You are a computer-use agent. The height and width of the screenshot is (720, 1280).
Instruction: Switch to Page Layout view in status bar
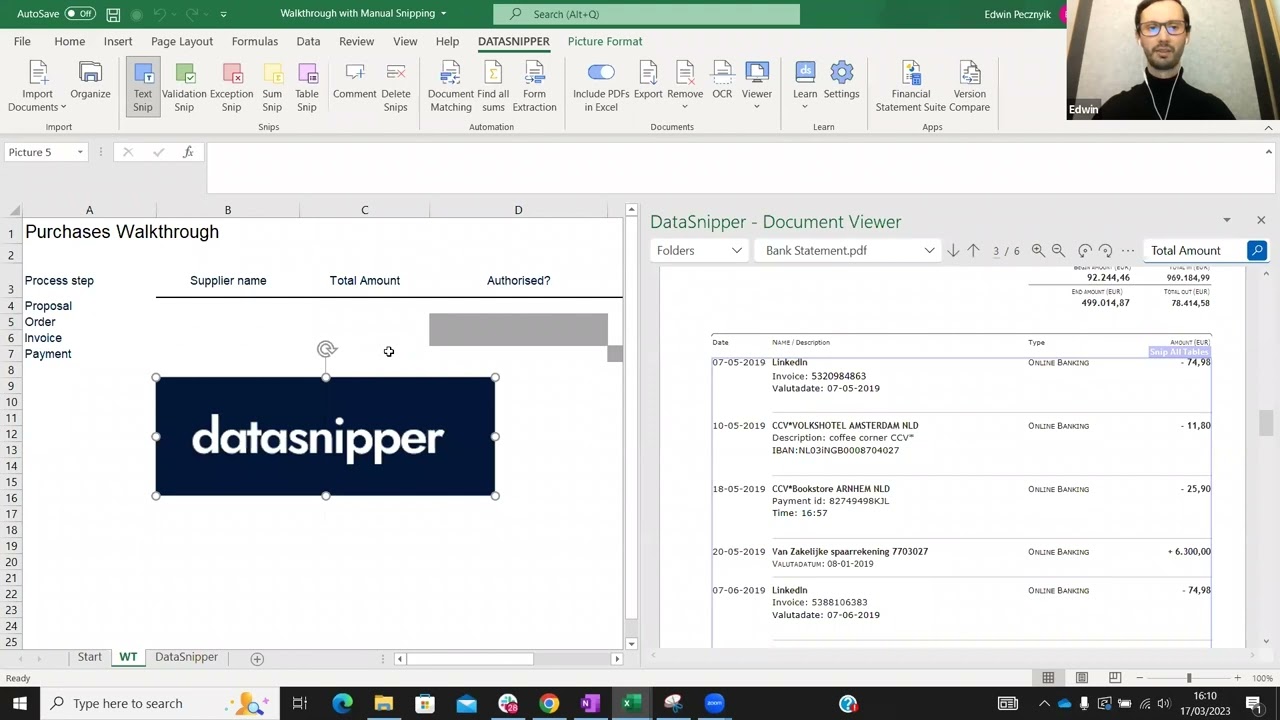click(x=1082, y=678)
